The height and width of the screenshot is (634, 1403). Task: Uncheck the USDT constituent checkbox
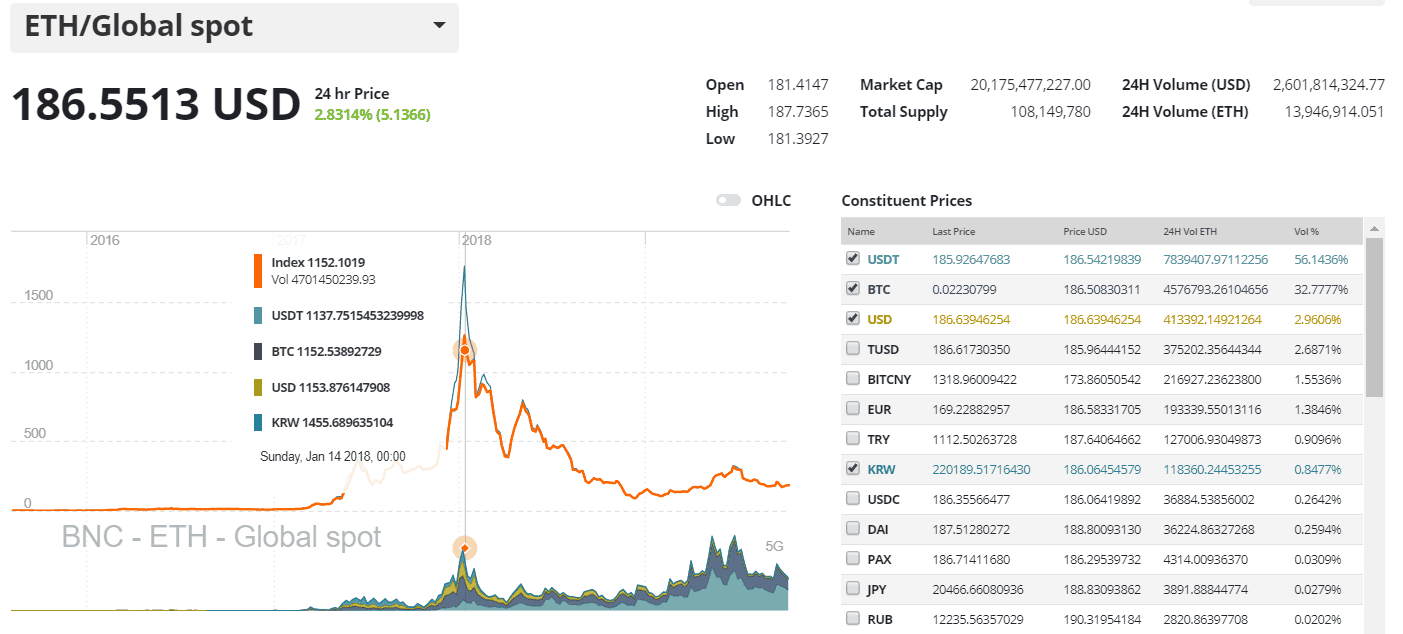[x=852, y=258]
